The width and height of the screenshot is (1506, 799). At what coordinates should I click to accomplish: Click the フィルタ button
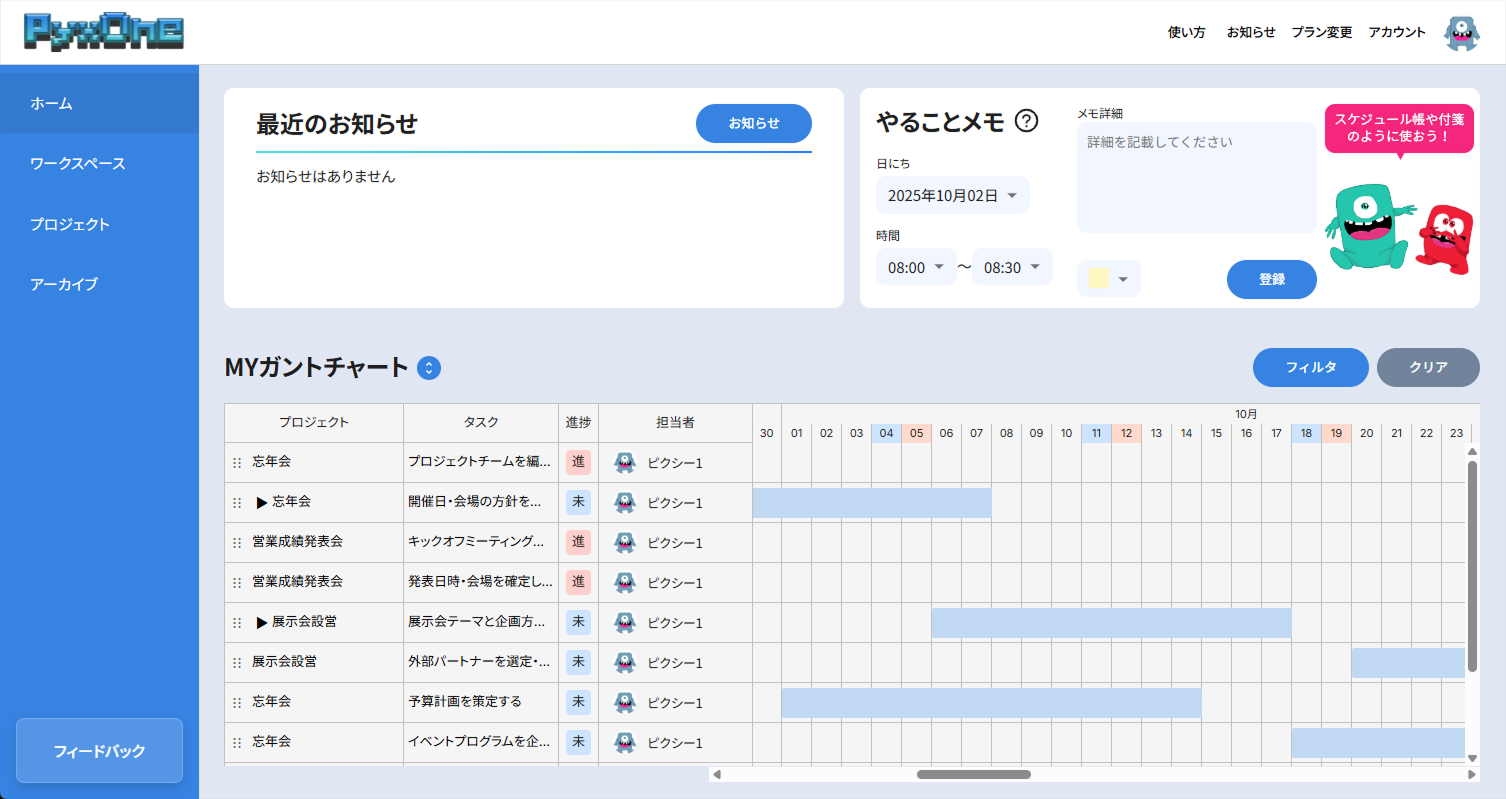tap(1310, 367)
